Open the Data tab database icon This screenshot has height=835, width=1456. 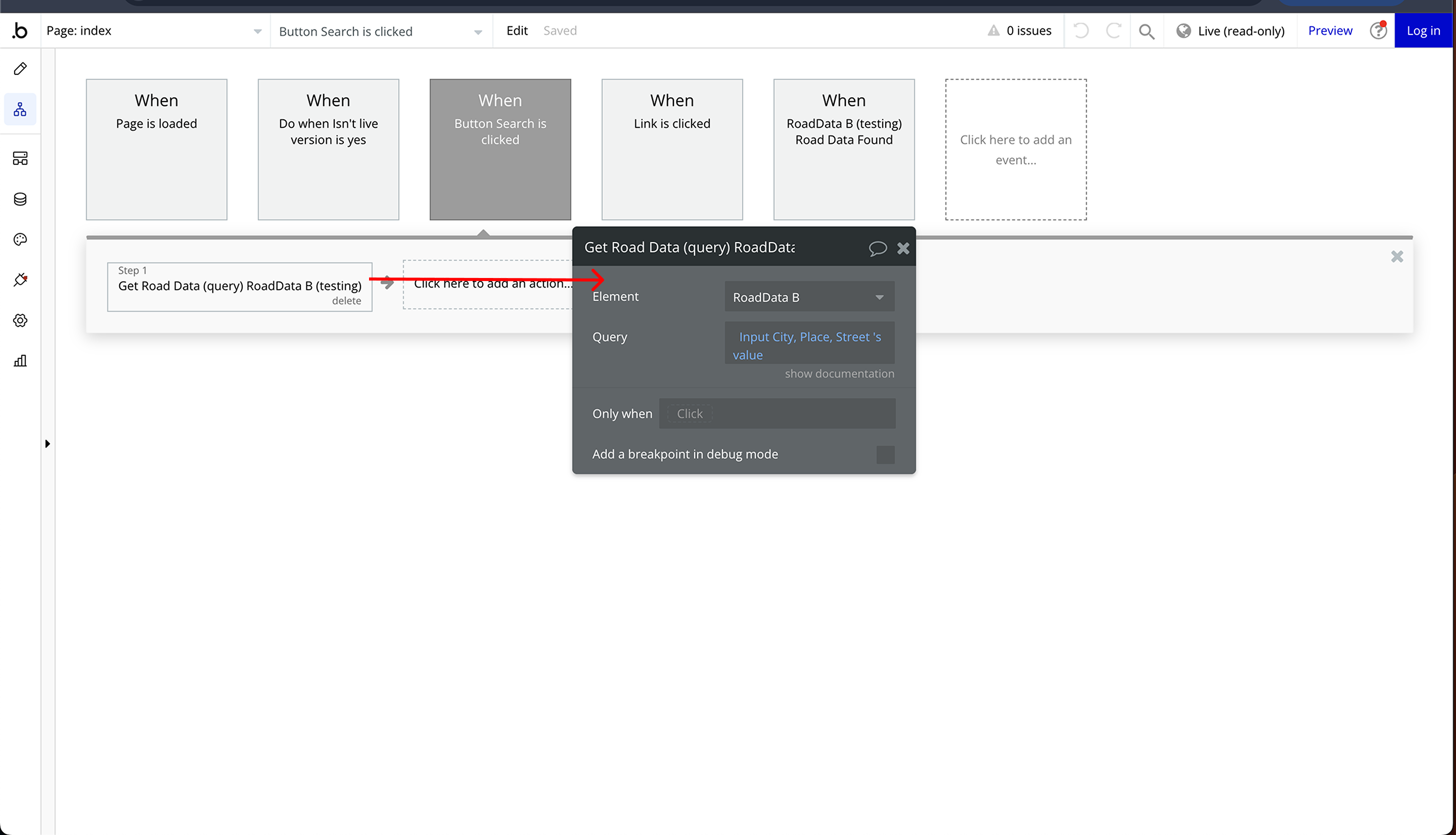[20, 199]
